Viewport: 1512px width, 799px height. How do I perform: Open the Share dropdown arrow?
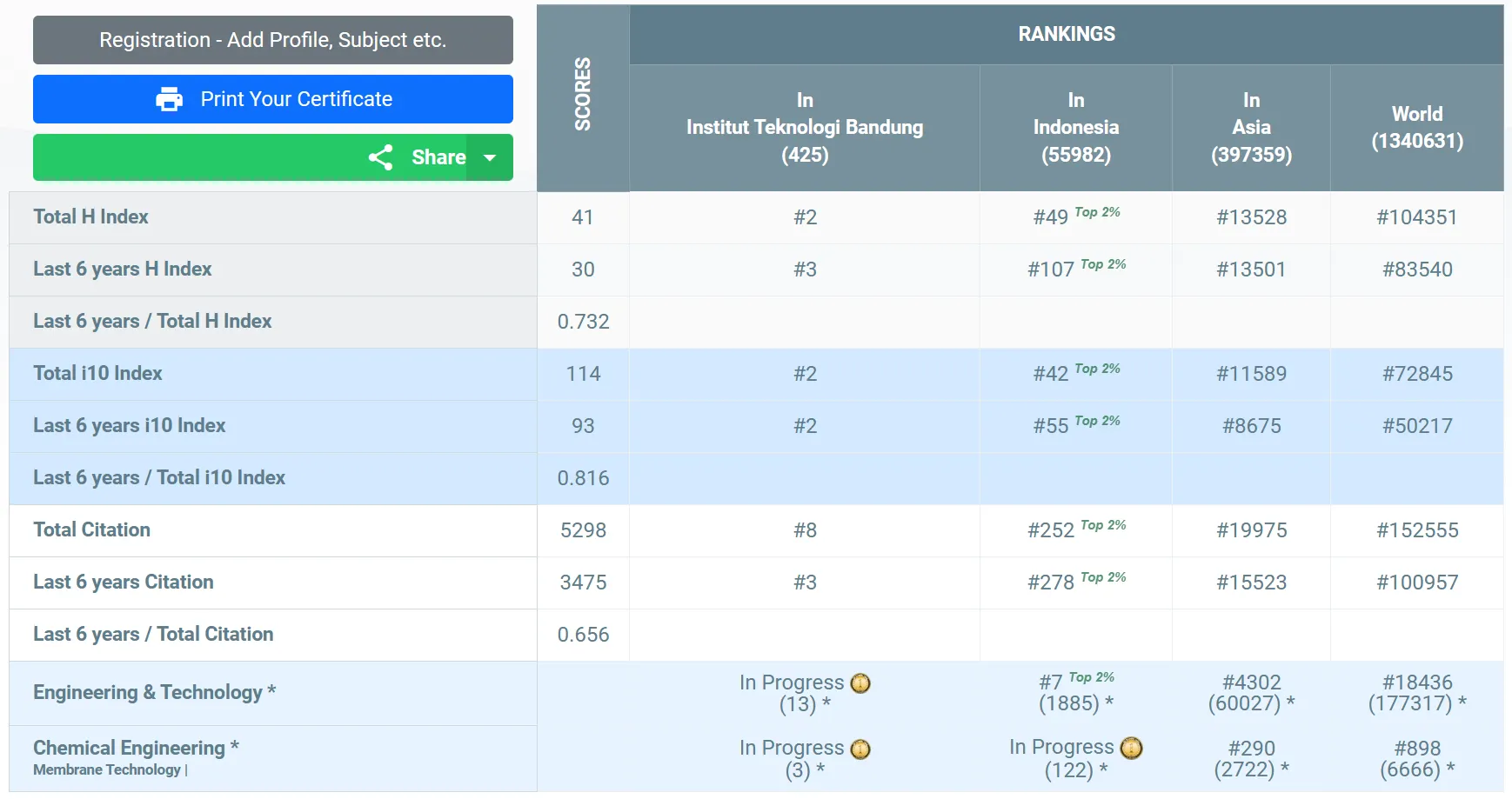pyautogui.click(x=490, y=157)
